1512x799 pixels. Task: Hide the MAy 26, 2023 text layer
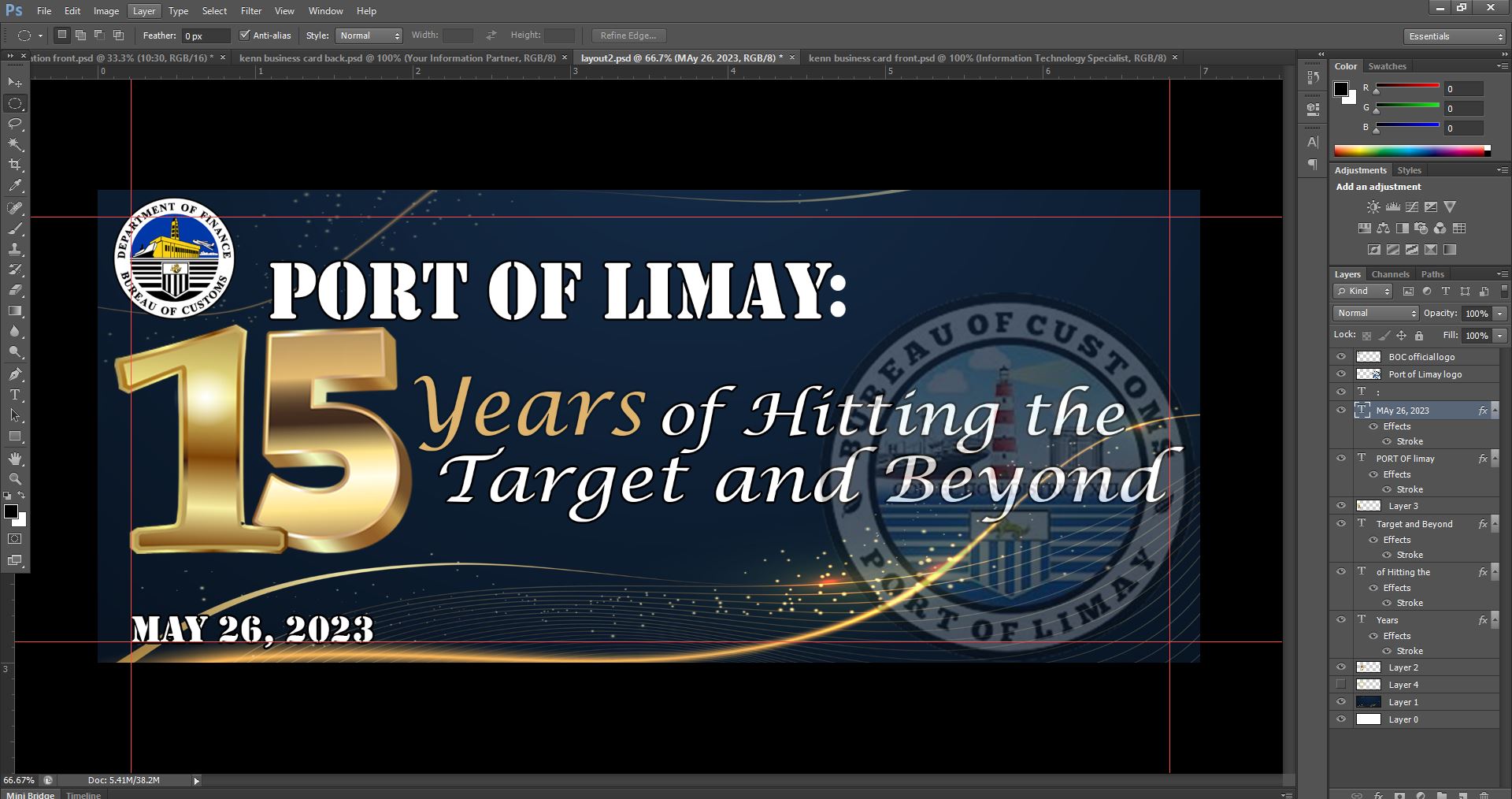click(1341, 410)
